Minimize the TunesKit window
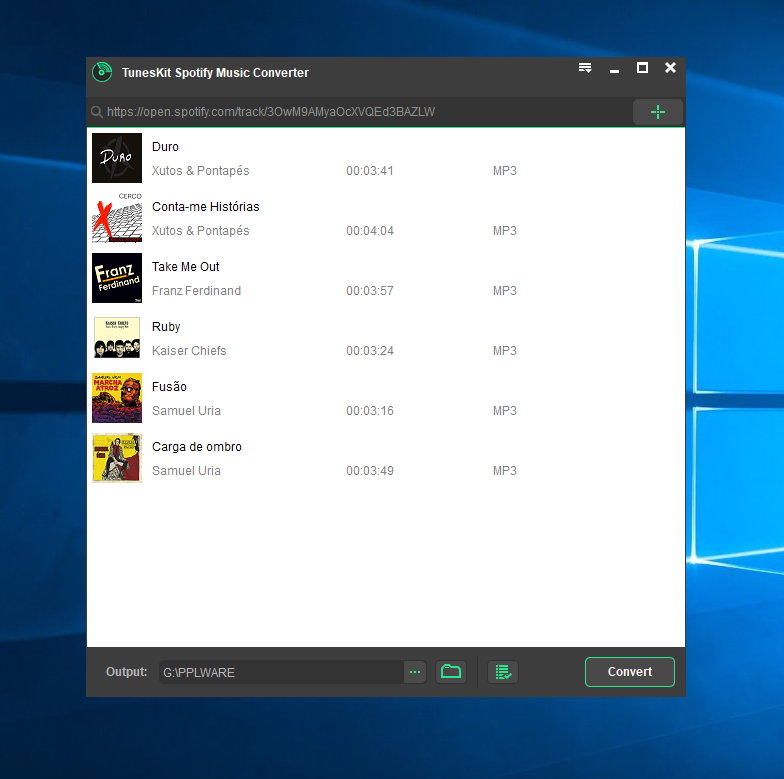The width and height of the screenshot is (784, 779). point(614,69)
